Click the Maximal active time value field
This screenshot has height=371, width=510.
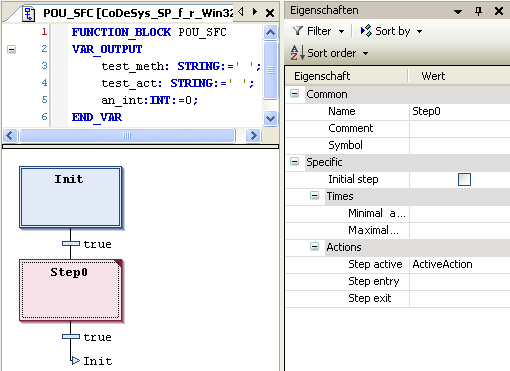tap(460, 230)
